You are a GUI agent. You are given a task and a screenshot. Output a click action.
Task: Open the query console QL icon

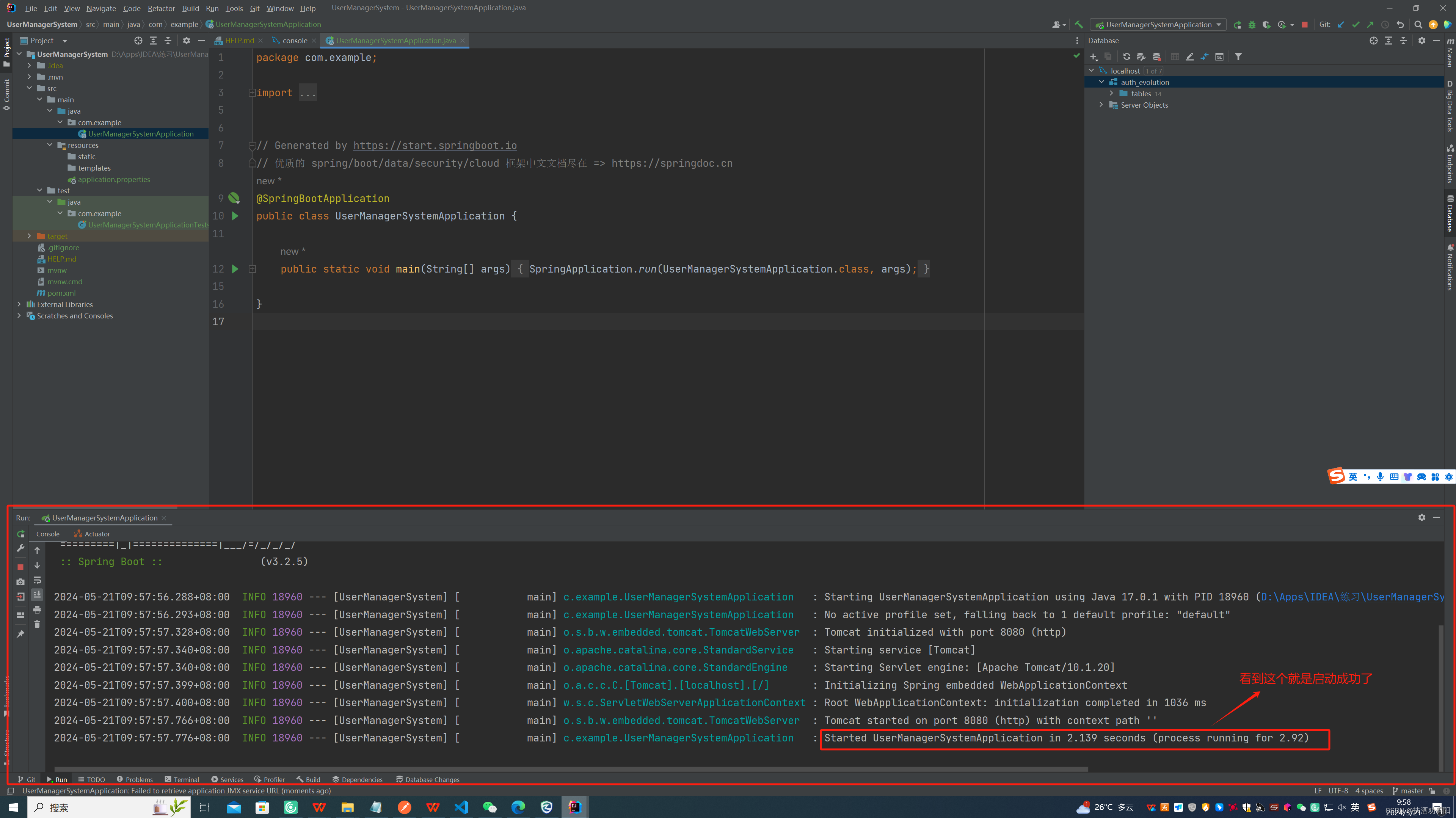(x=1219, y=56)
